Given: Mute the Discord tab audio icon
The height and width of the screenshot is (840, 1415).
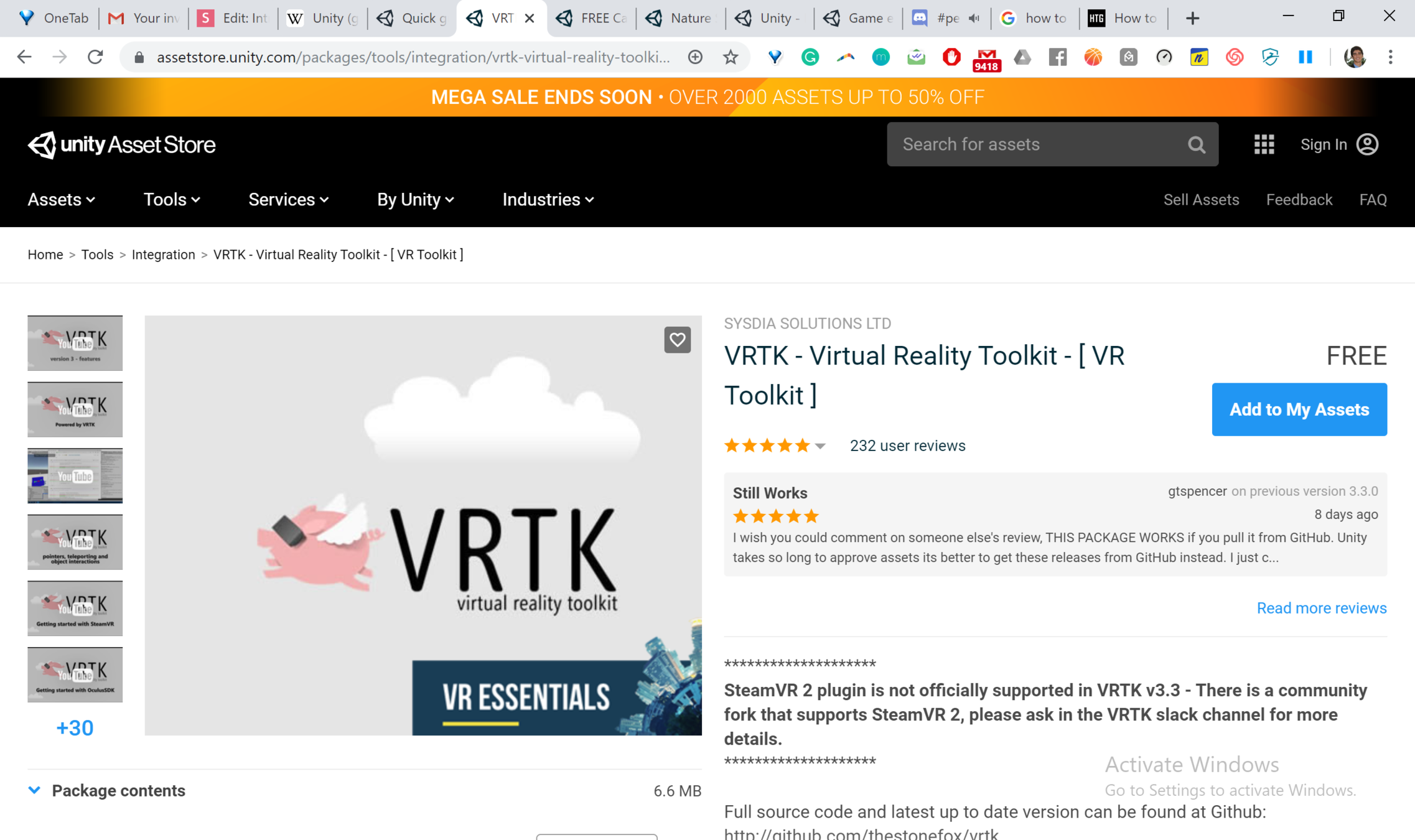Looking at the screenshot, I should pos(974,18).
